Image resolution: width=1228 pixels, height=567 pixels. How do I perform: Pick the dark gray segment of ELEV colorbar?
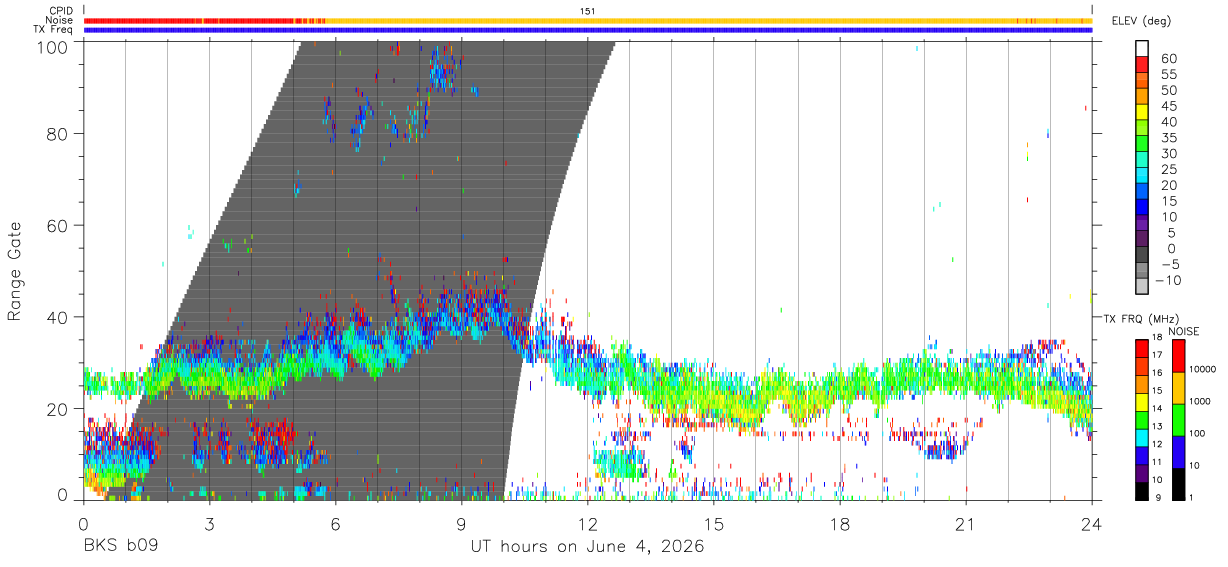[x=1142, y=256]
